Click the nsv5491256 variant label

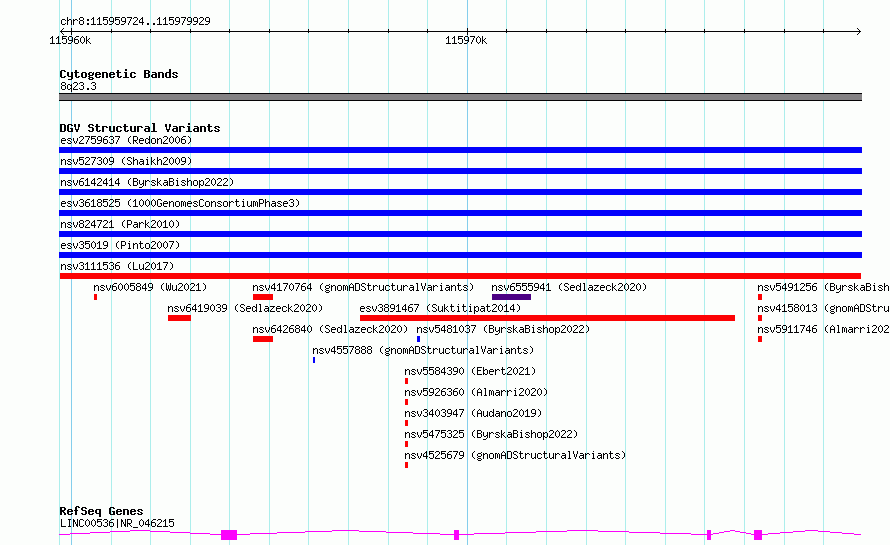tap(823, 287)
